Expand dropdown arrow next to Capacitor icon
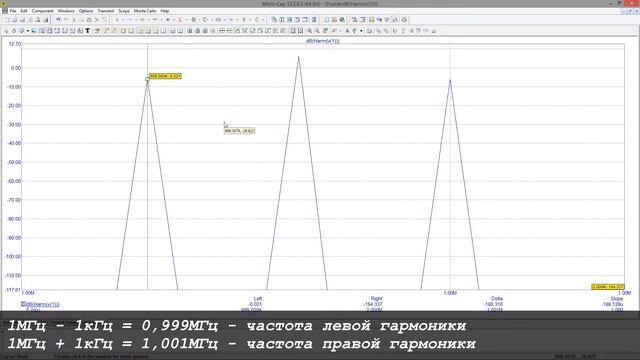This screenshot has height=360, width=640. pyautogui.click(x=149, y=20)
